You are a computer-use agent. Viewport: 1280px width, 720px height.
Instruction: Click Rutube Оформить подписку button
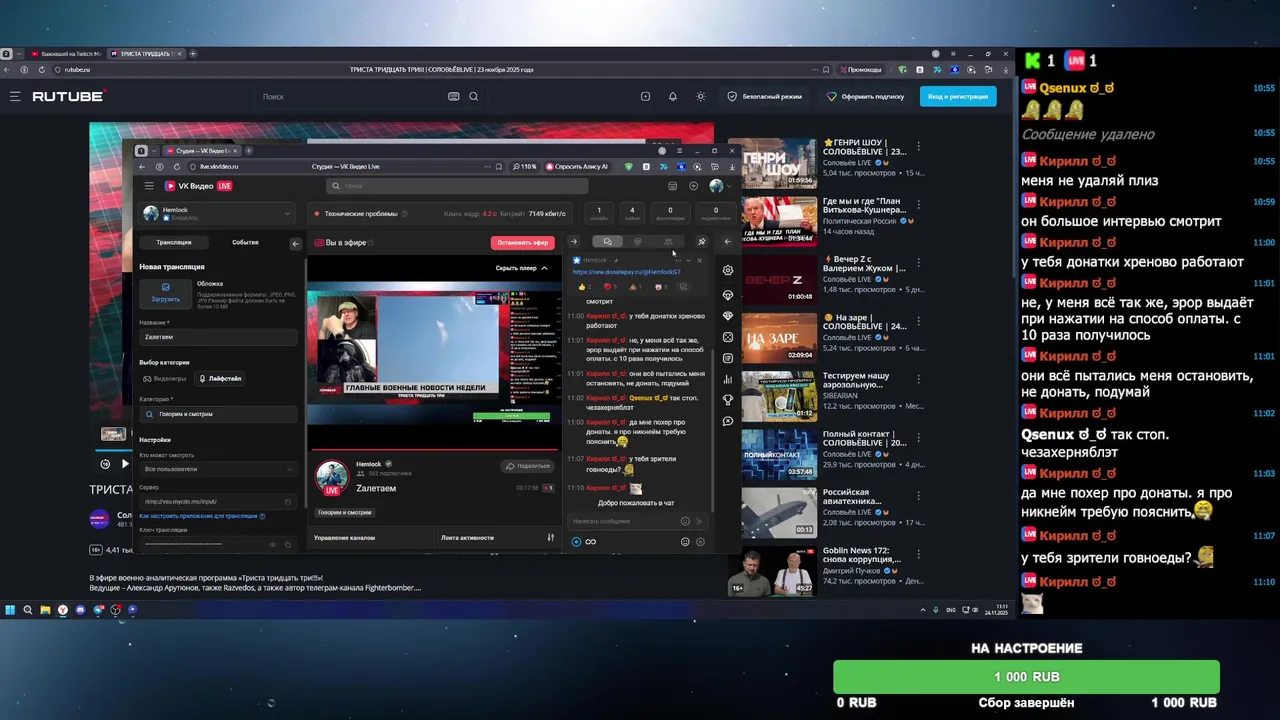(865, 97)
